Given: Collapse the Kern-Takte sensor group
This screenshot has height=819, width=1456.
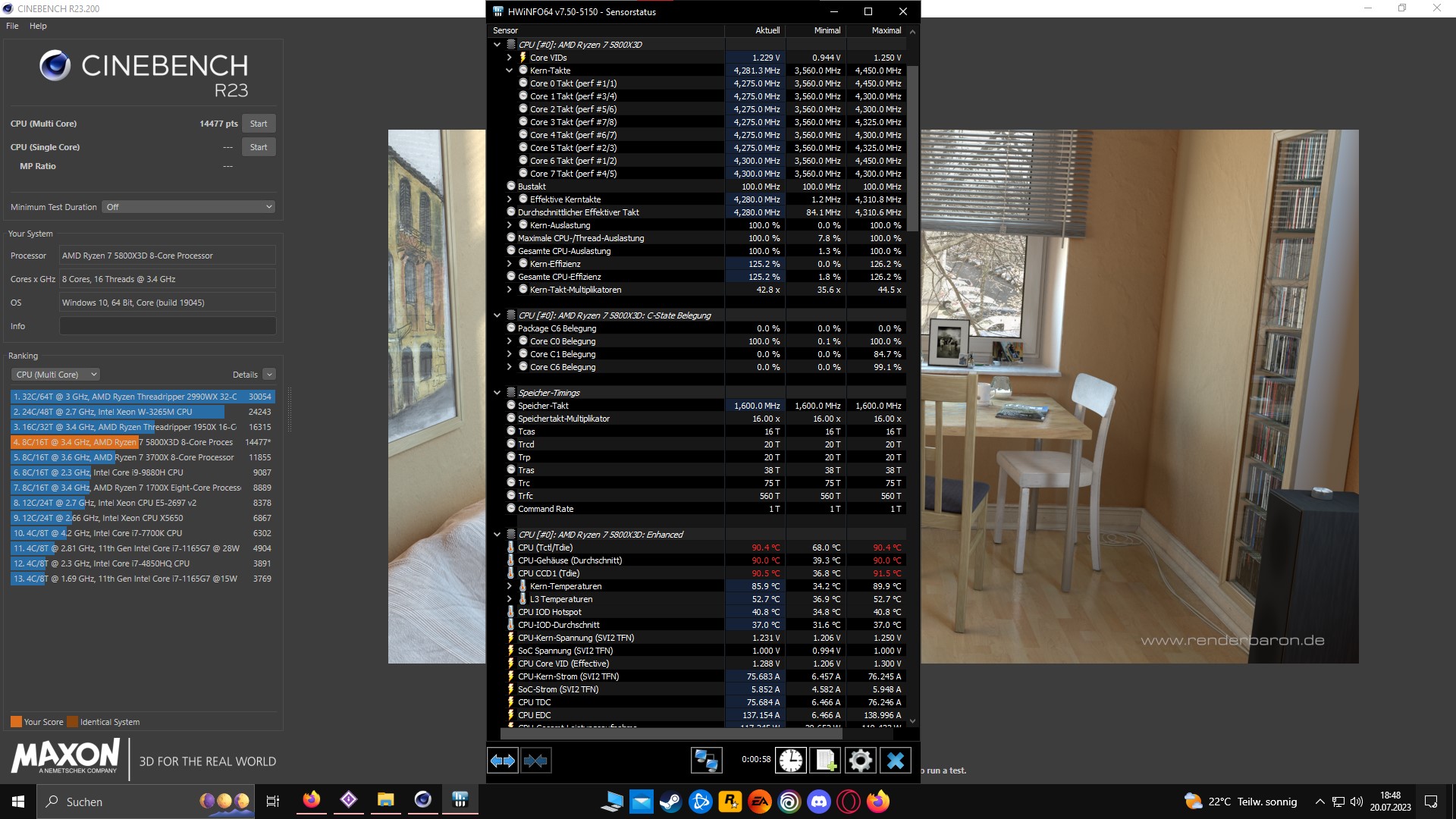Looking at the screenshot, I should [x=510, y=70].
